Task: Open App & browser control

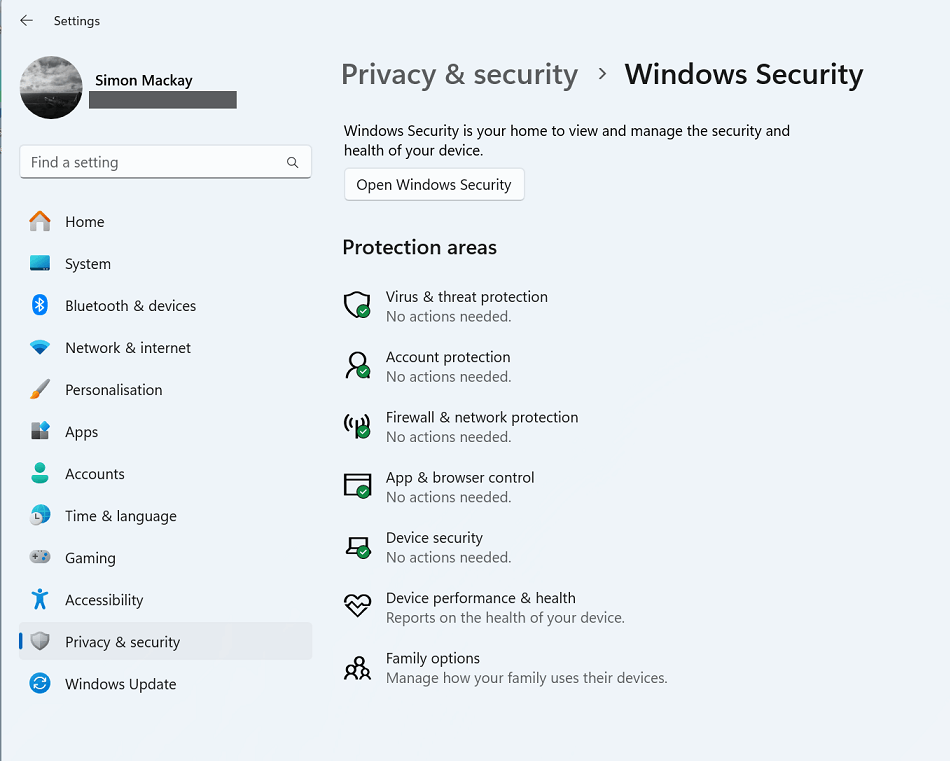Action: click(459, 477)
